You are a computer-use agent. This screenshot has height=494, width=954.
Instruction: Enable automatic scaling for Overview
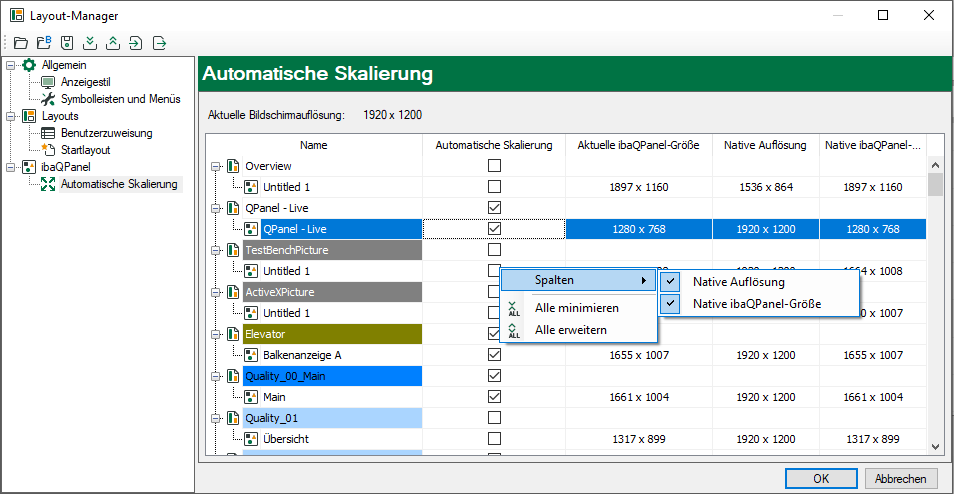pyautogui.click(x=494, y=166)
